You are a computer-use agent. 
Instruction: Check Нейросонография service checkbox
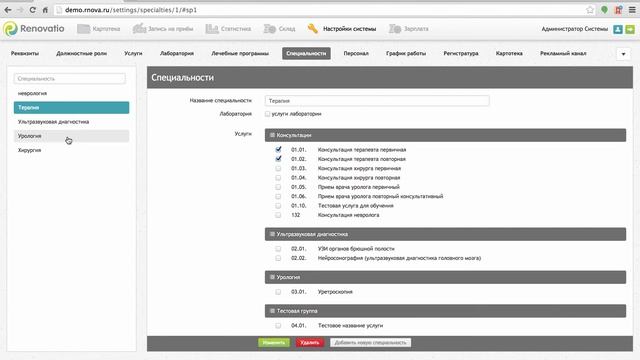pyautogui.click(x=278, y=258)
